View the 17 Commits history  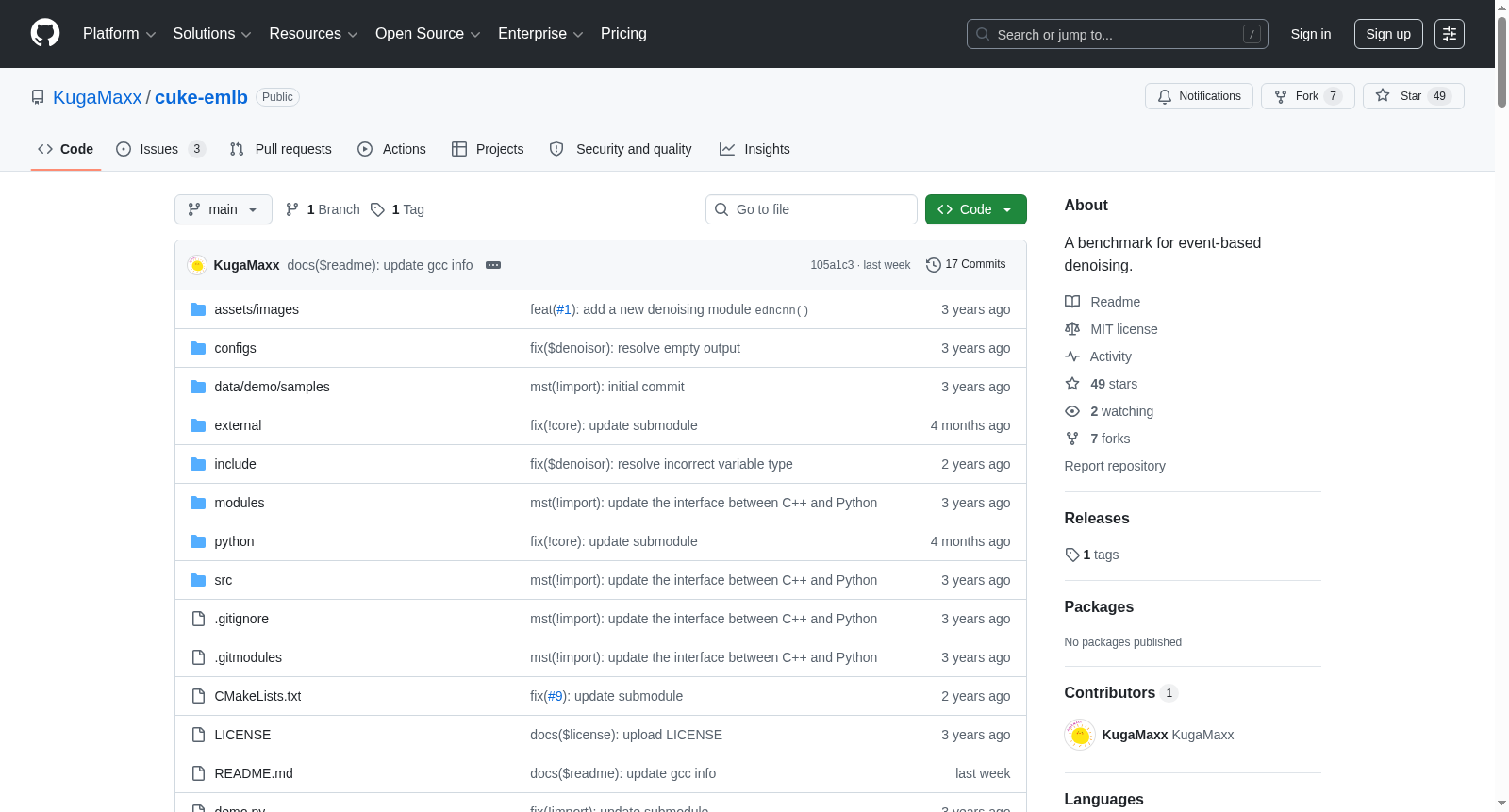[966, 265]
